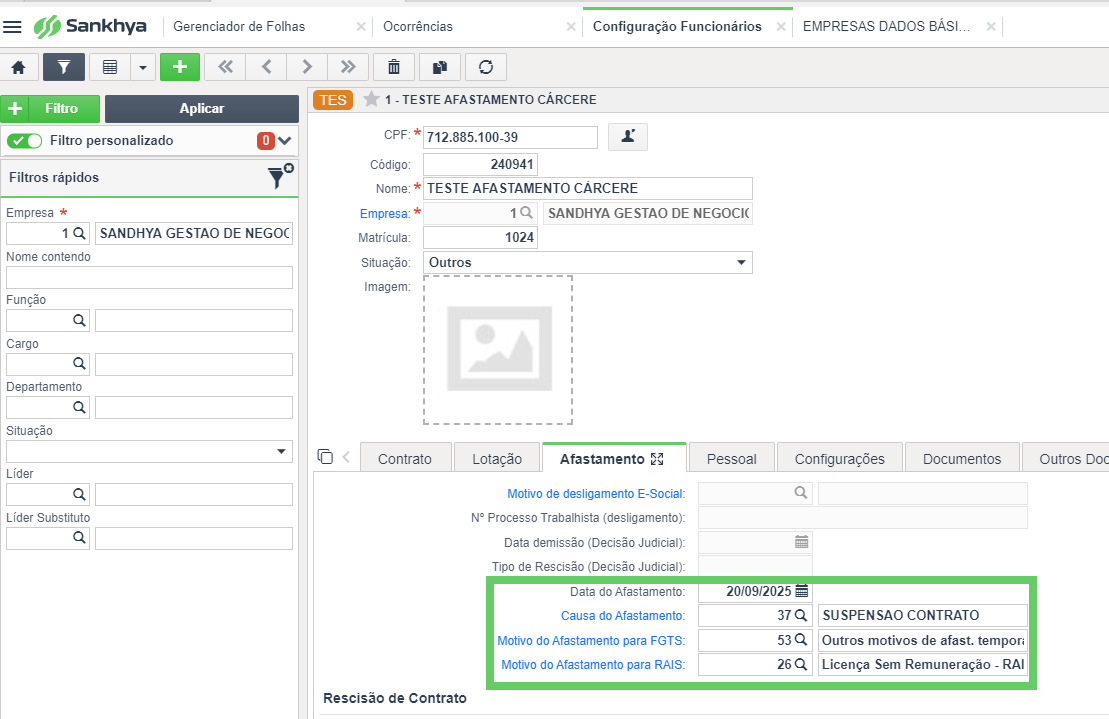Close Configuração Funcionários tab
This screenshot has width=1109, height=719.
click(781, 27)
